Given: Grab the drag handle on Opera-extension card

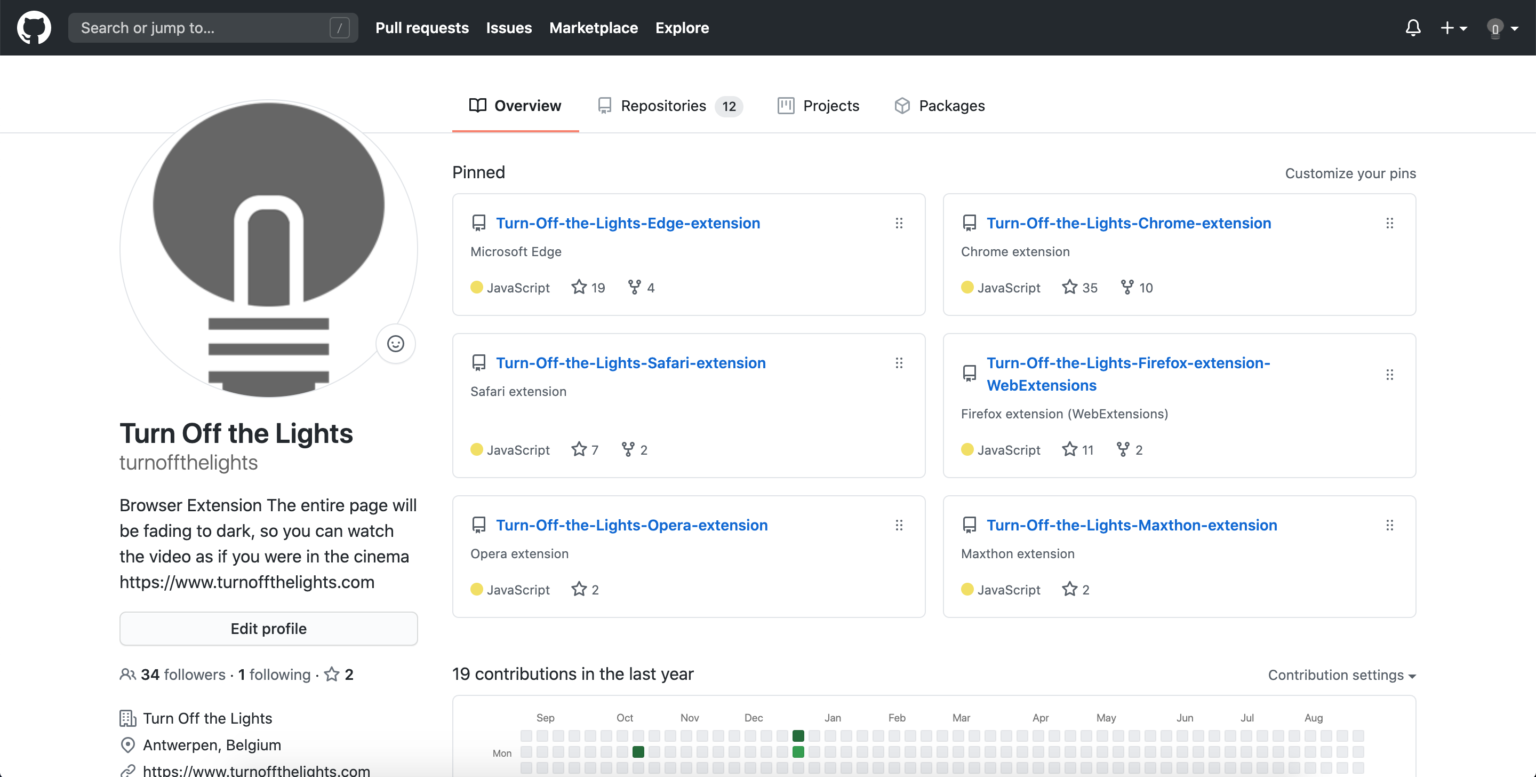Looking at the screenshot, I should coord(899,525).
